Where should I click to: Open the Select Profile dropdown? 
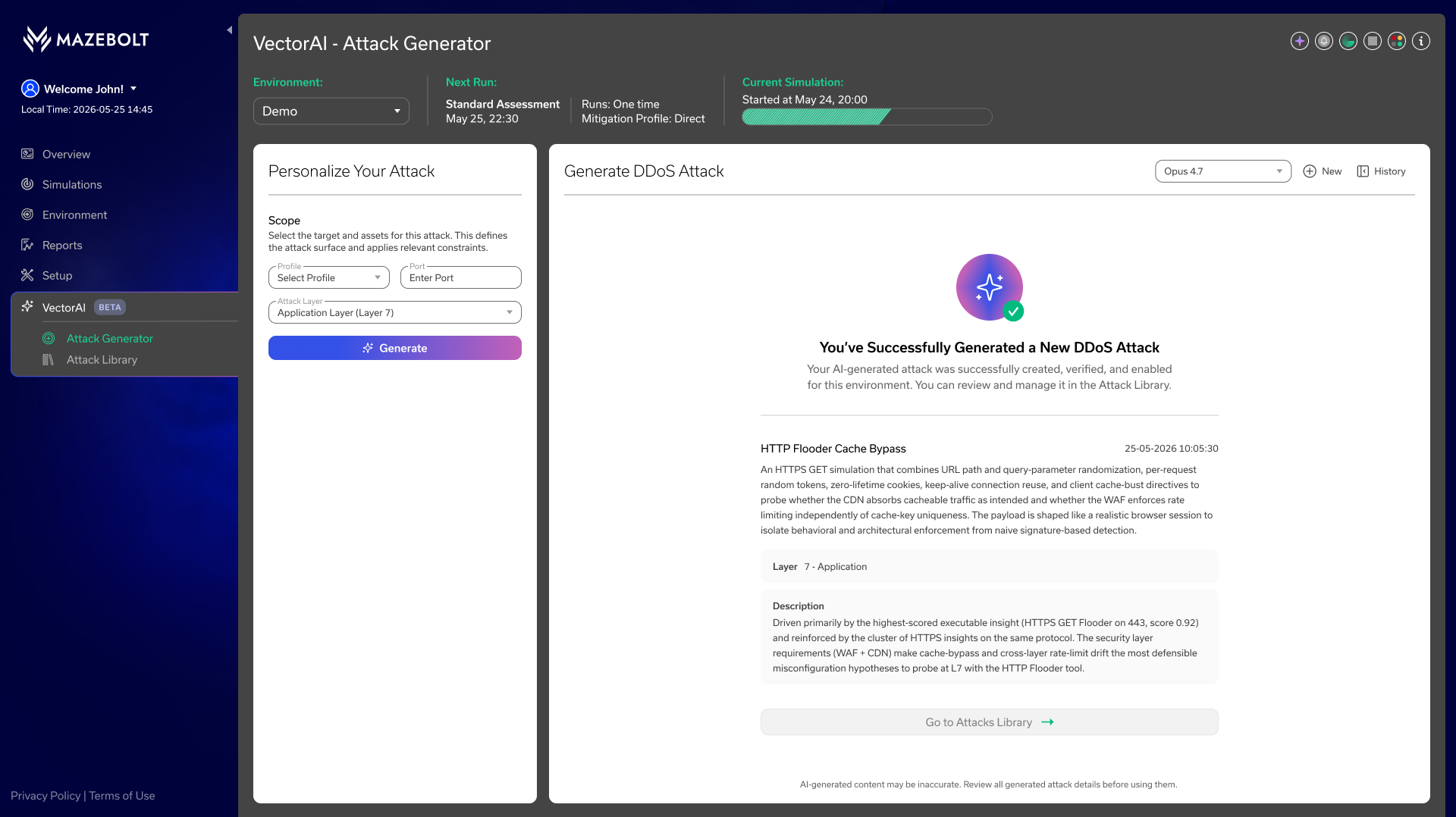tap(329, 277)
